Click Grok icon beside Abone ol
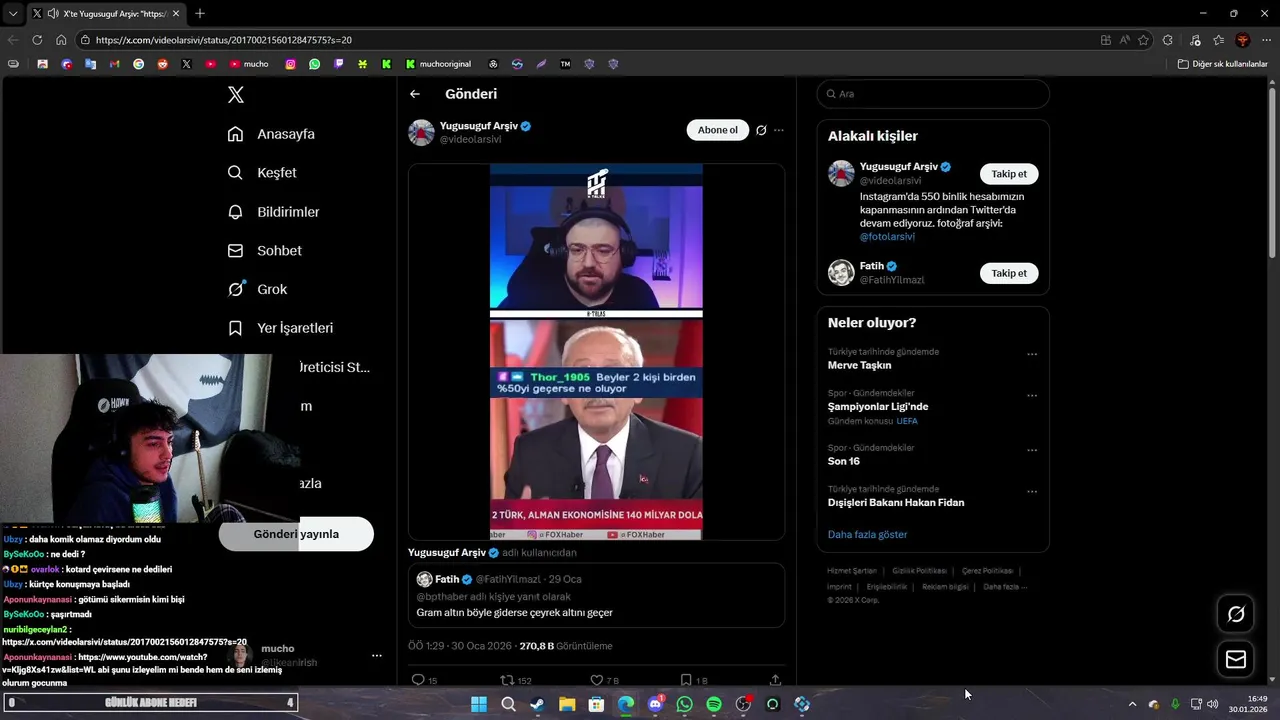Viewport: 1280px width, 720px height. [761, 130]
